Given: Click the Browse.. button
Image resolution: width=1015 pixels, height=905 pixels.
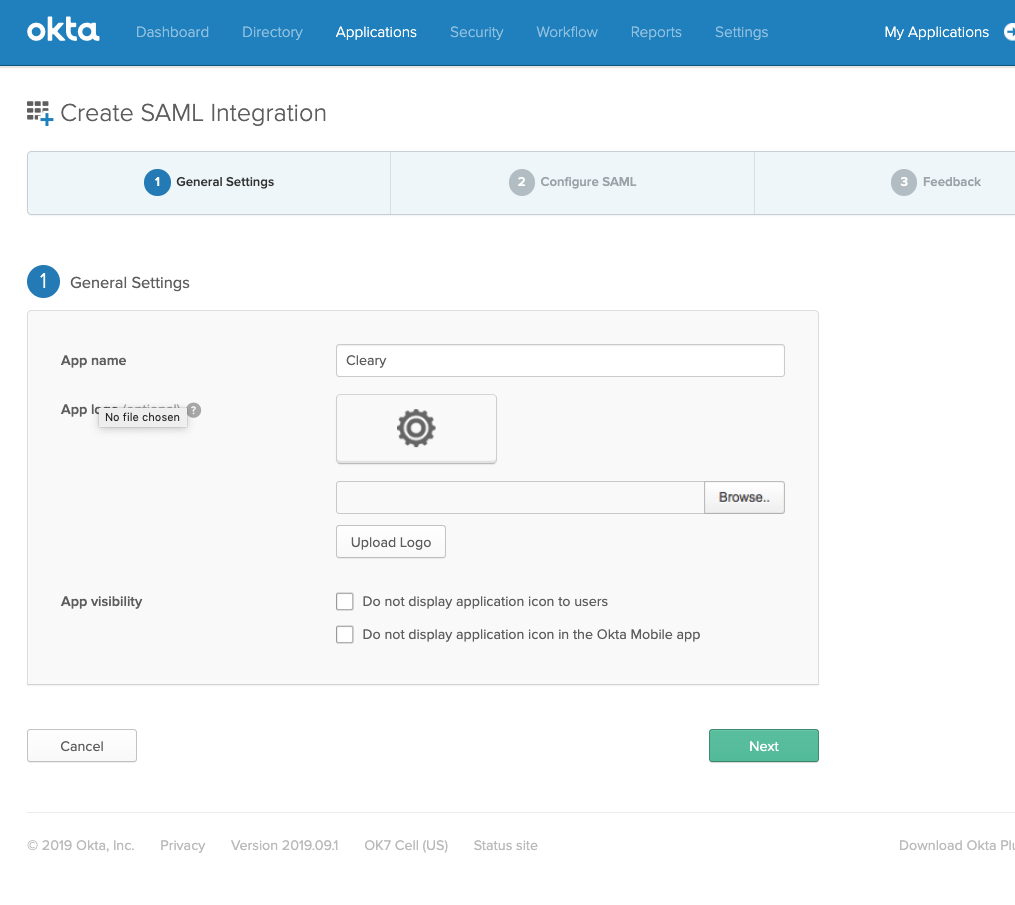Looking at the screenshot, I should pos(744,497).
